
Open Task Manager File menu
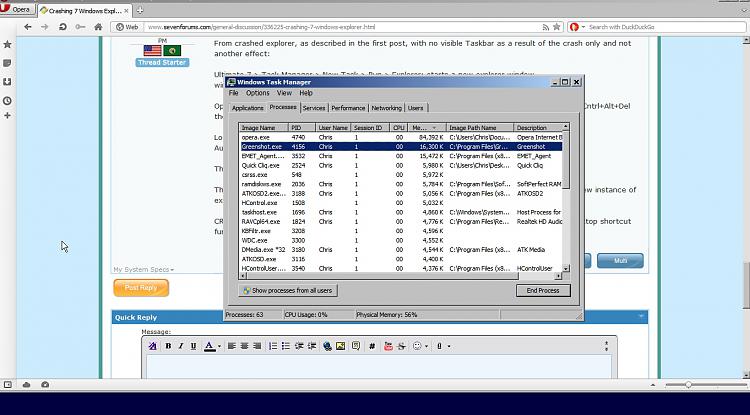(x=233, y=93)
